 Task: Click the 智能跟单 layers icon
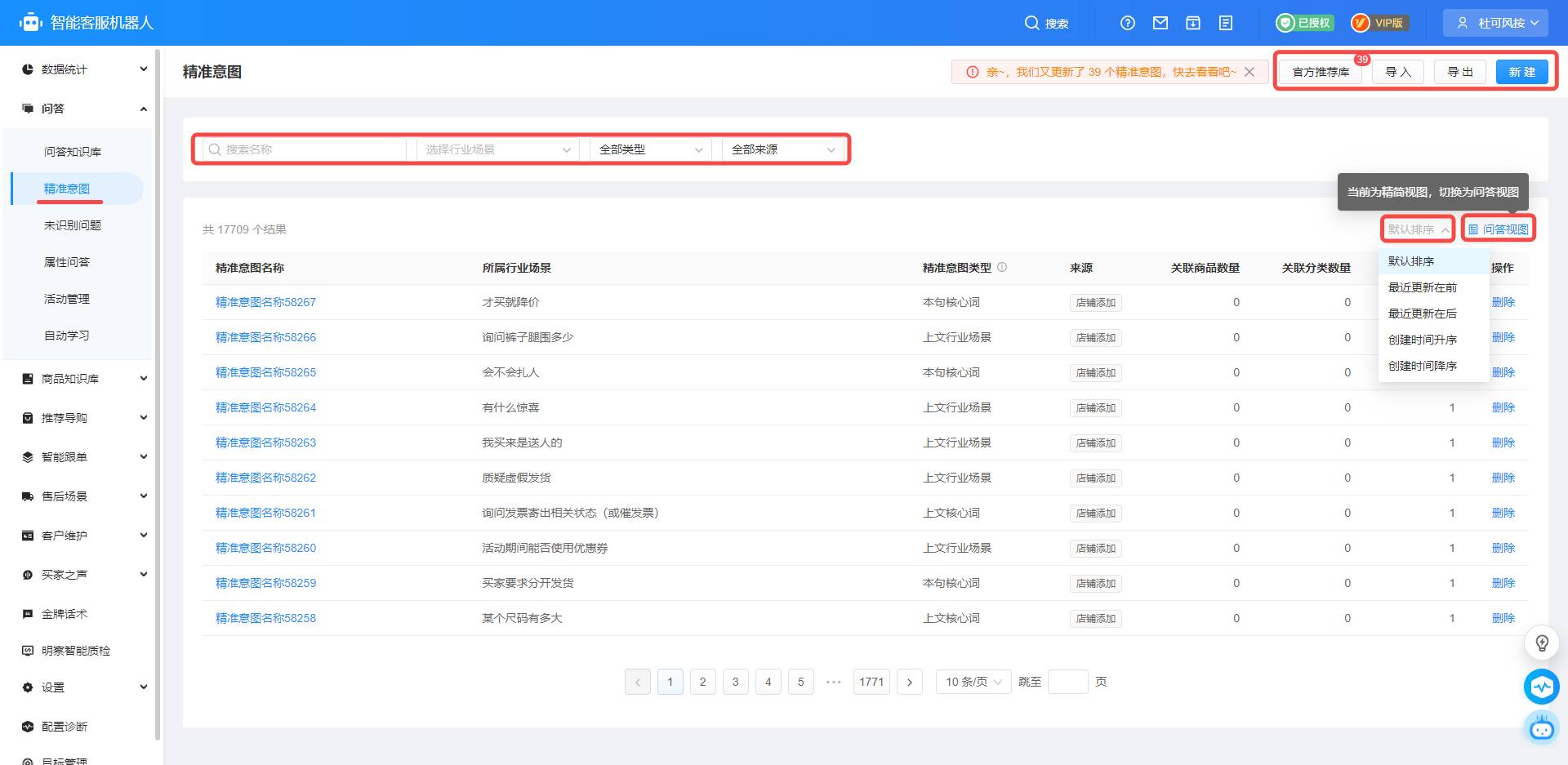tap(28, 457)
